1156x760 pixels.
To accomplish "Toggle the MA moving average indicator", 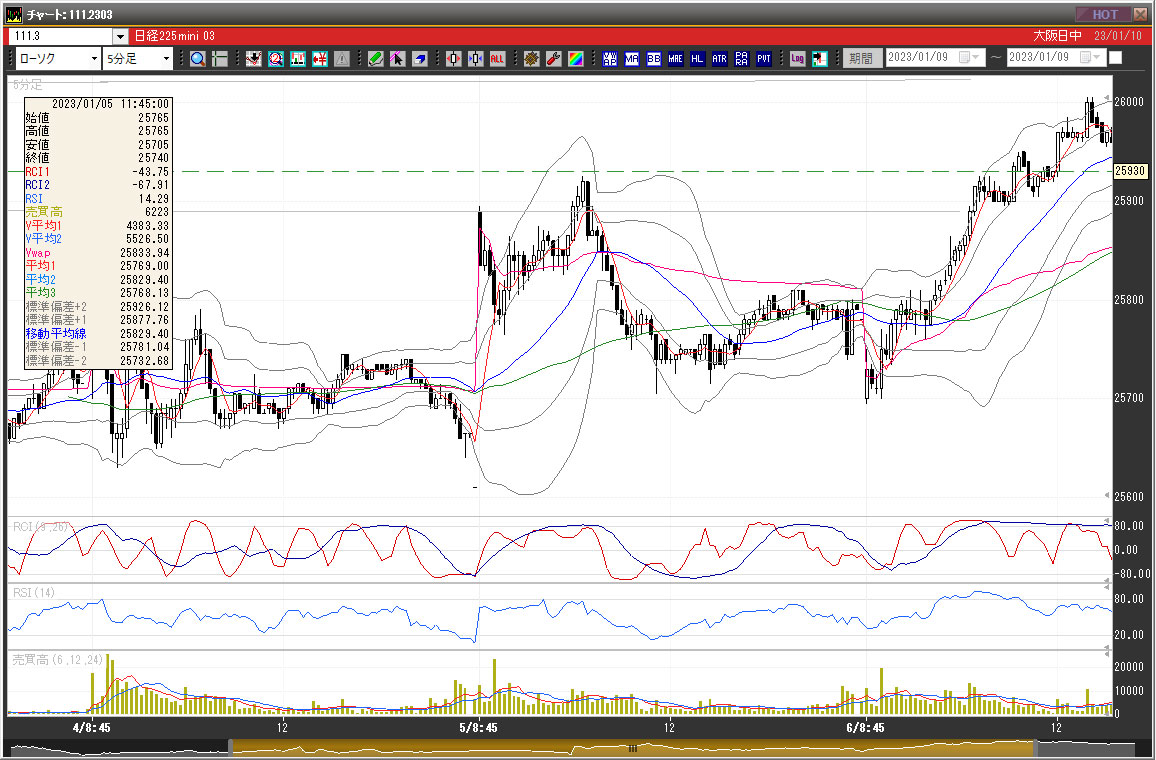I will [x=632, y=59].
